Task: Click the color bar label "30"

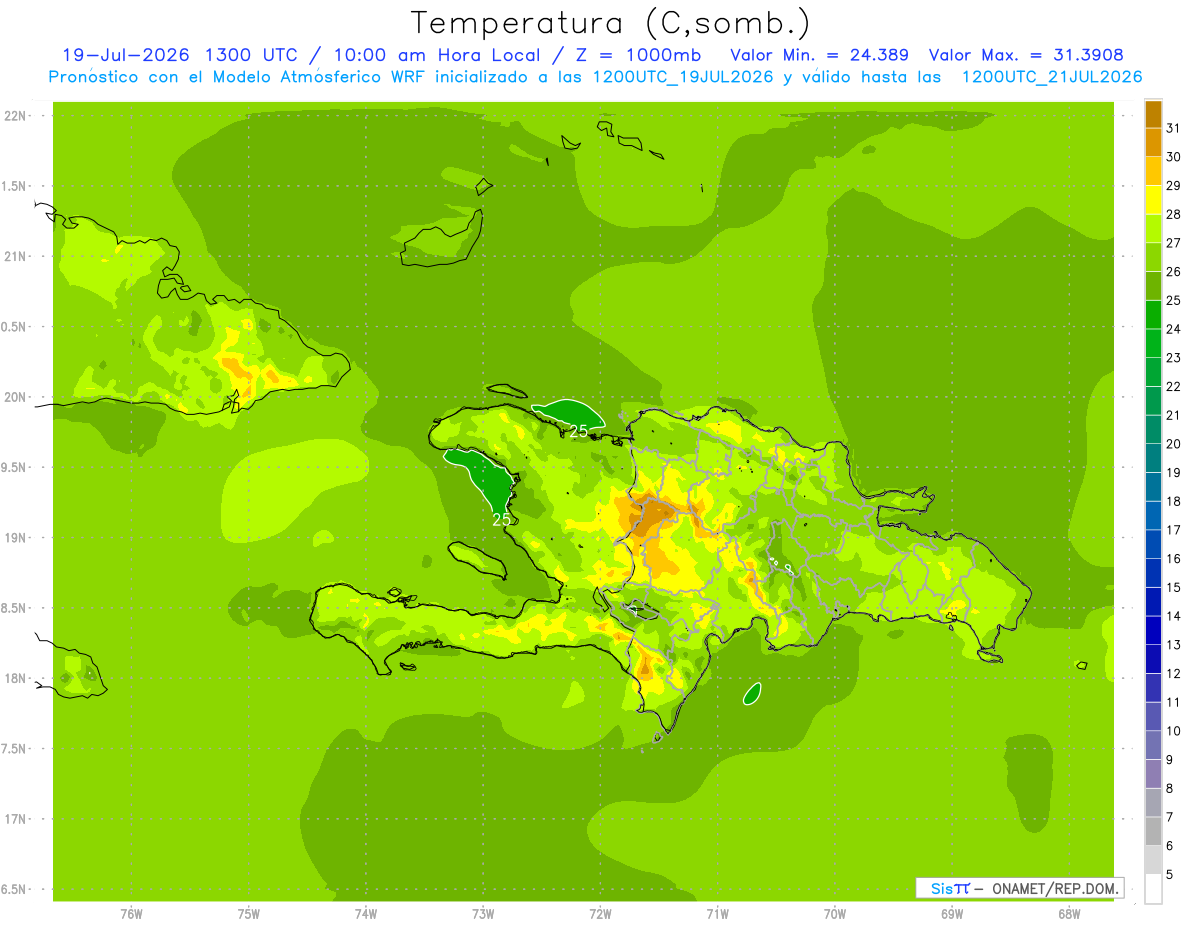Action: (x=1175, y=157)
